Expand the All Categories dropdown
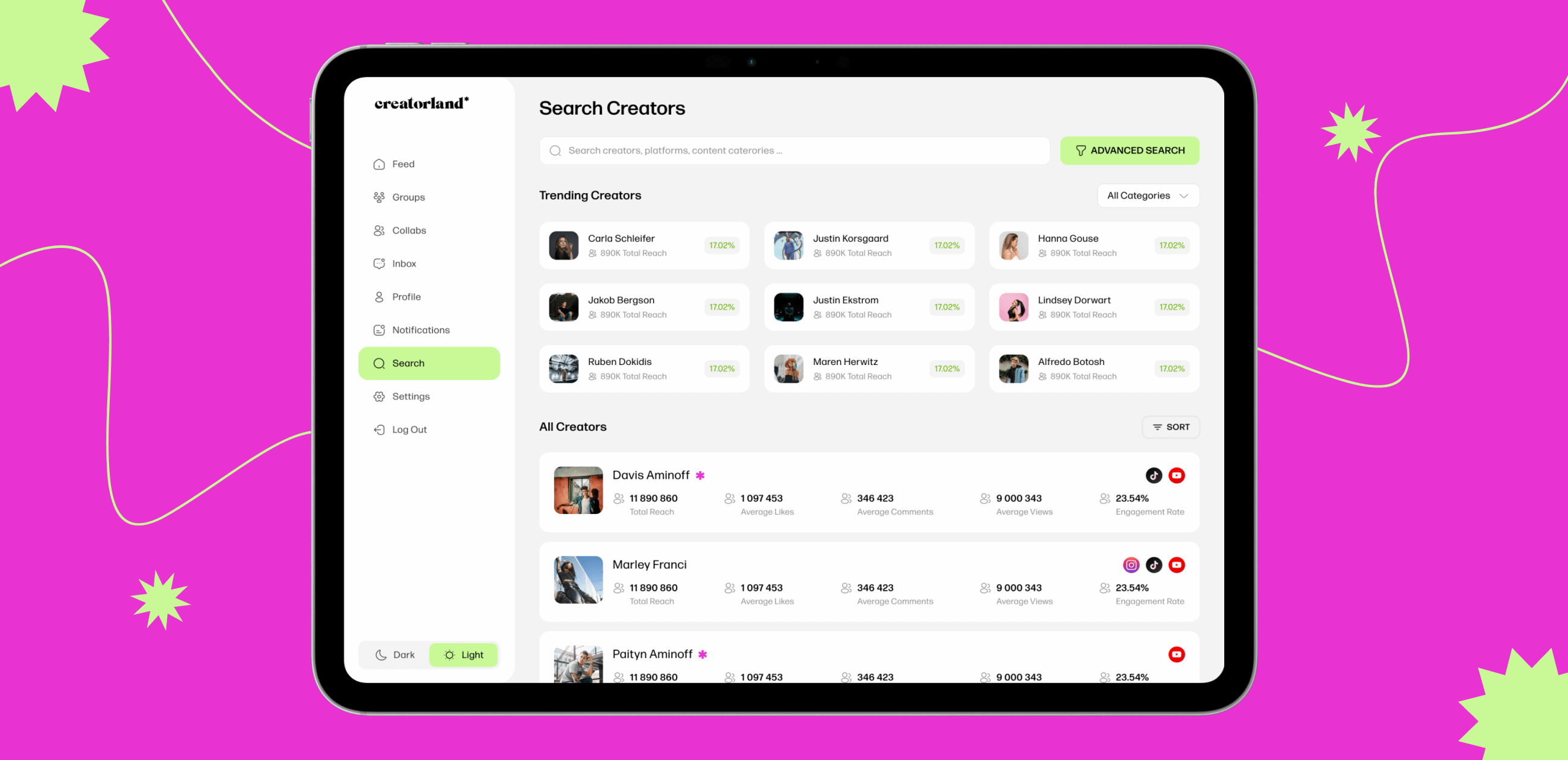The width and height of the screenshot is (1568, 760). (x=1147, y=195)
